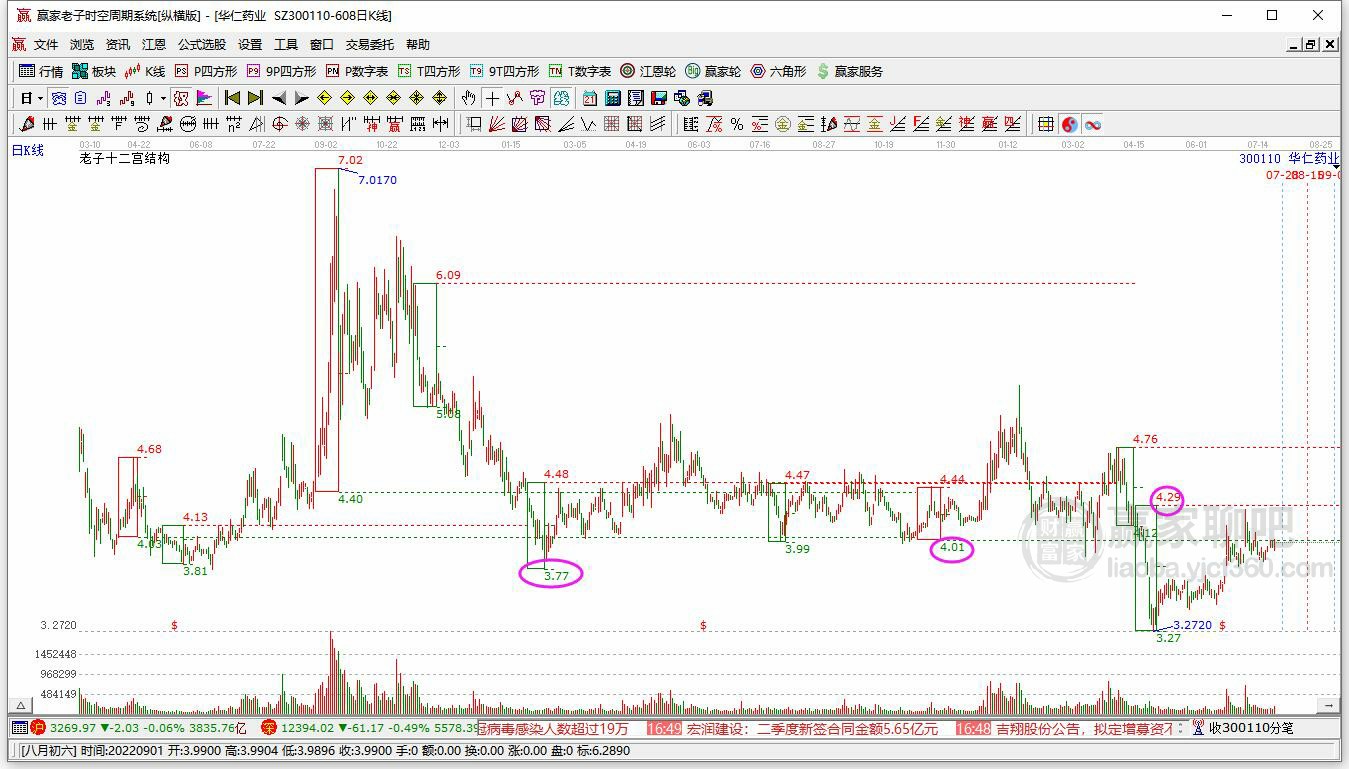Click the chart-bottom scroll left triangle button
The width and height of the screenshot is (1349, 769).
pyautogui.click(x=22, y=706)
